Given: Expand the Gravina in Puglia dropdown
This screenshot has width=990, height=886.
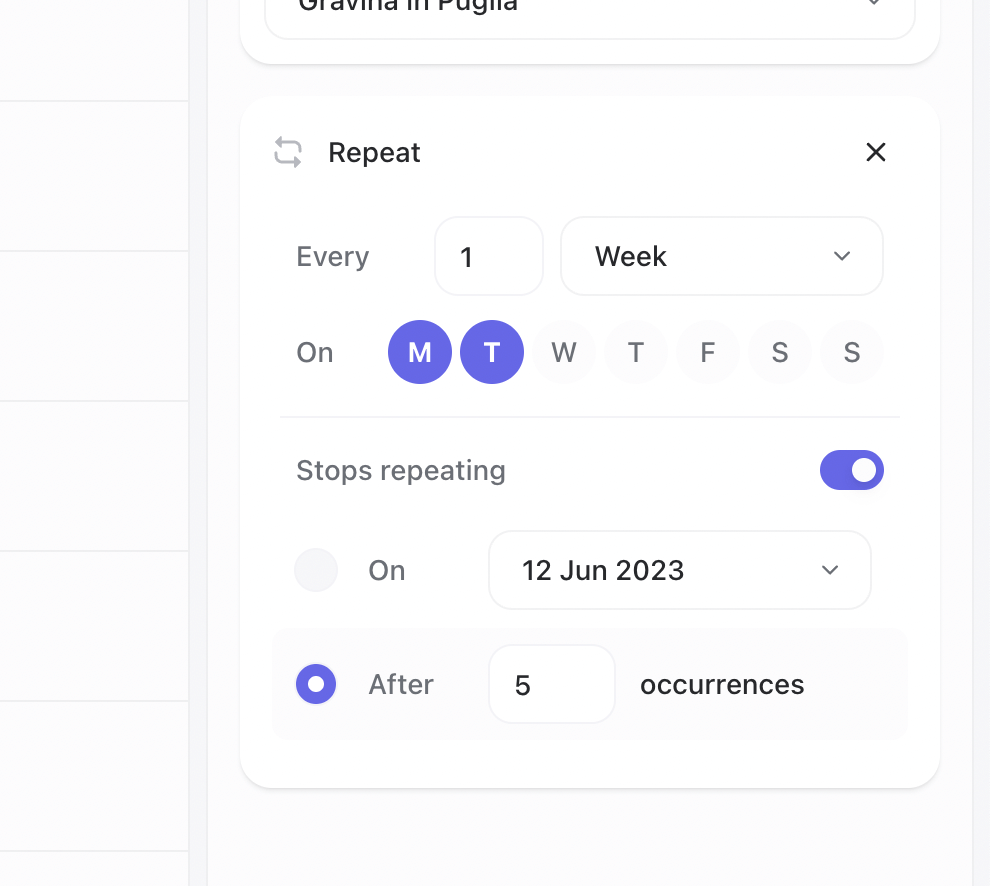Looking at the screenshot, I should 590,10.
